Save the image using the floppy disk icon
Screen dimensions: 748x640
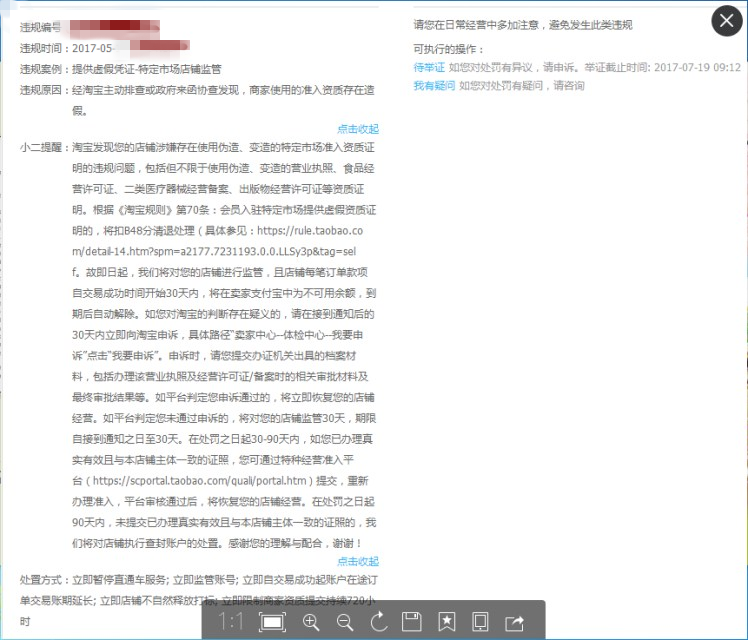click(x=412, y=622)
